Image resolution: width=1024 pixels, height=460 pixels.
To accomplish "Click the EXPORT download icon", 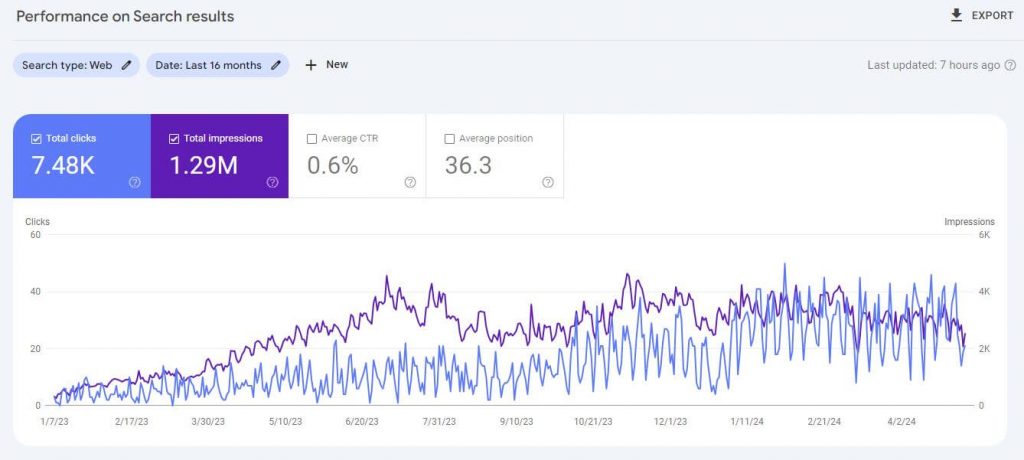I will pos(956,15).
